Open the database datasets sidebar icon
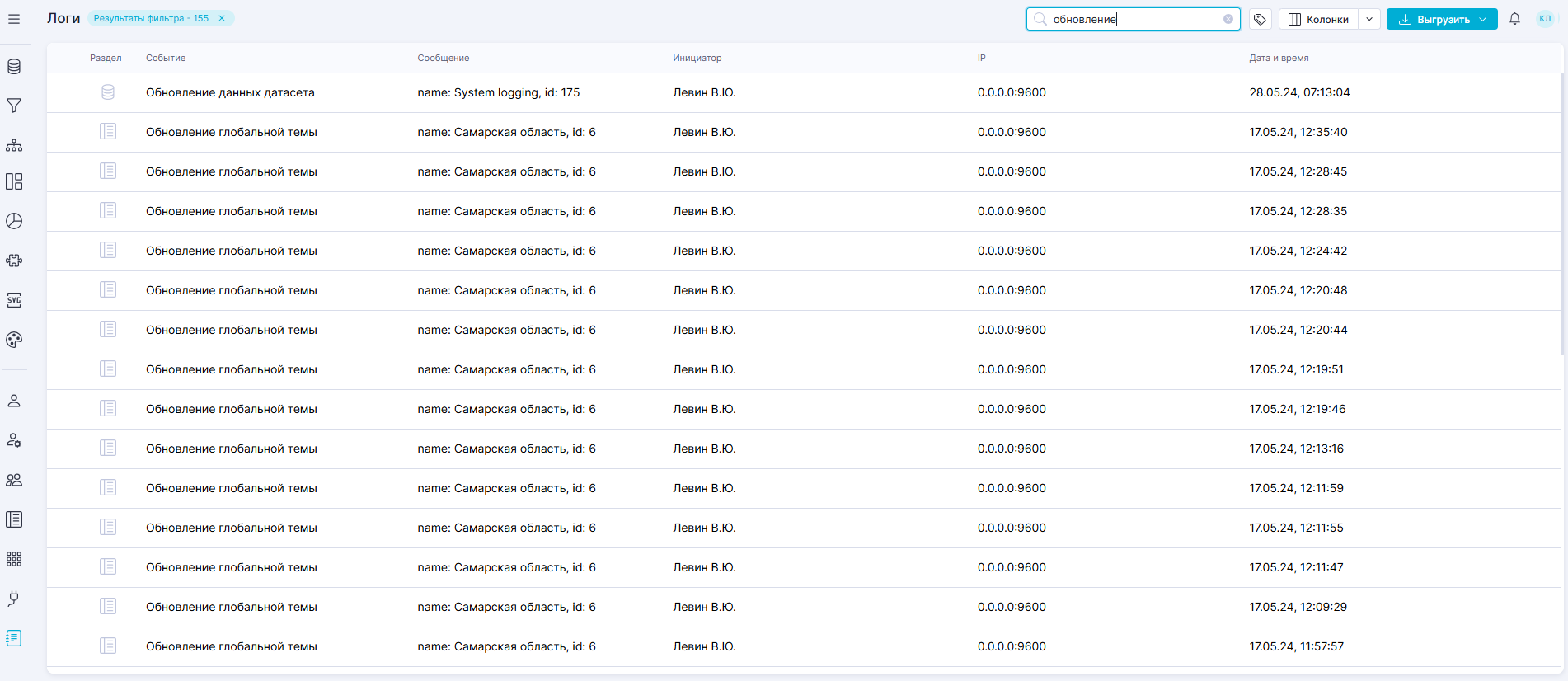 14,67
